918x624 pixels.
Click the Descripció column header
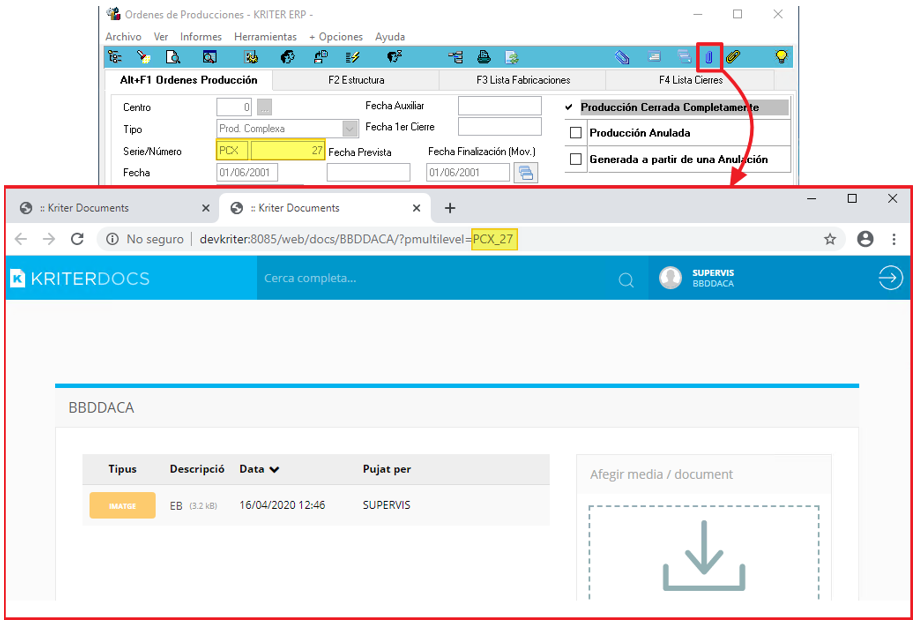tap(197, 469)
